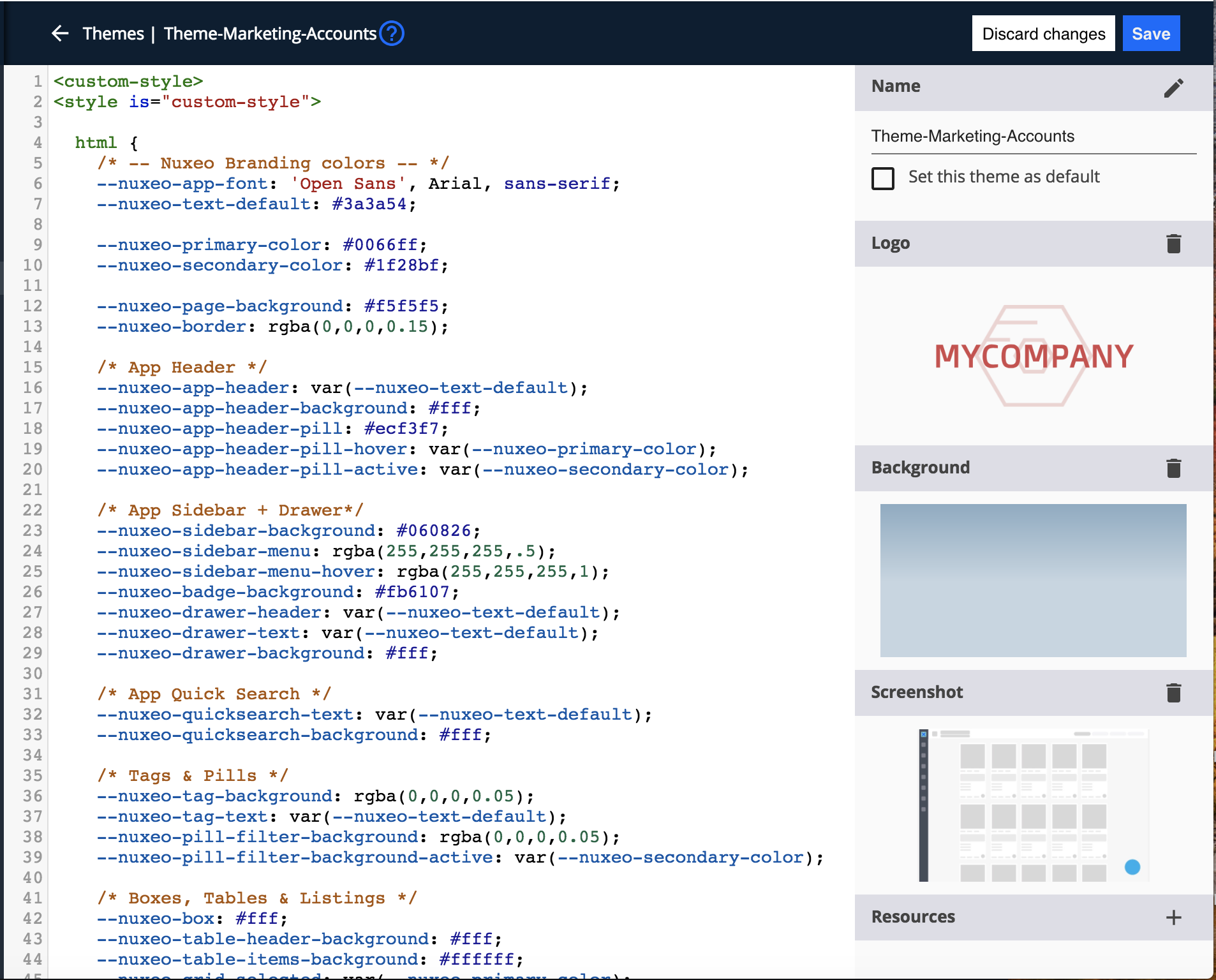Screen dimensions: 1216x980
Task: Click line number 21 in gutter
Action: [33, 490]
